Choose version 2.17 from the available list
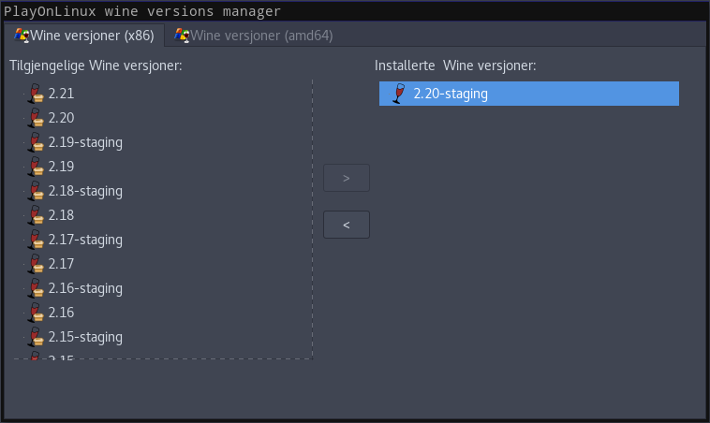710x423 pixels. (x=61, y=264)
